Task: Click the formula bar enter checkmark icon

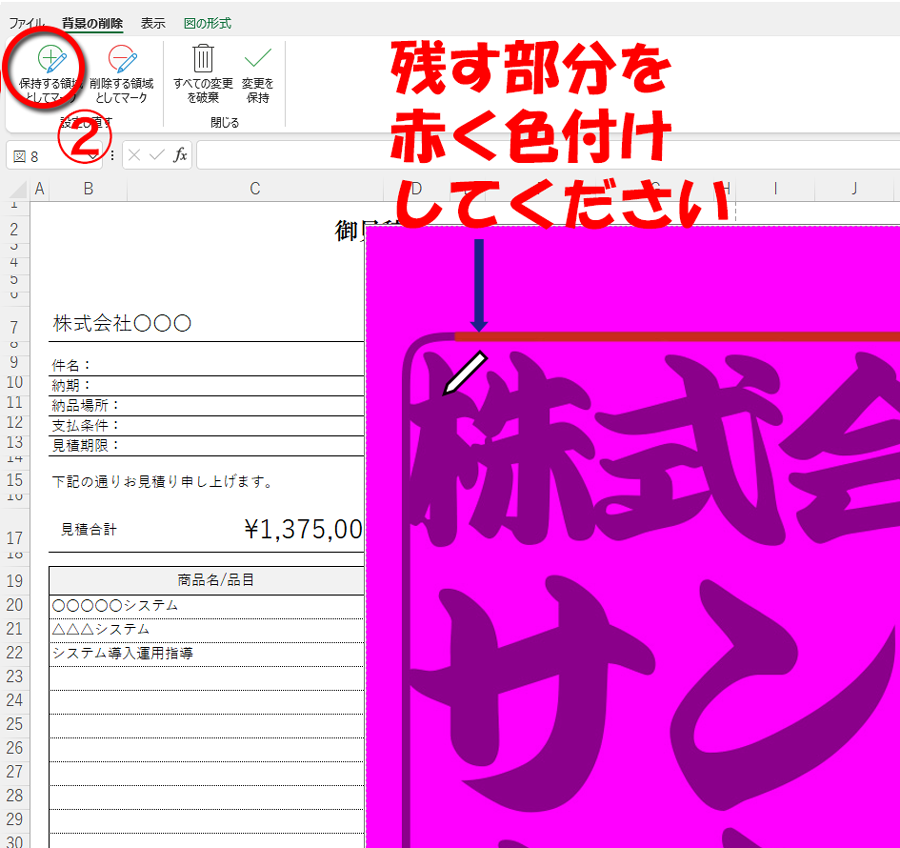Action: (x=157, y=155)
